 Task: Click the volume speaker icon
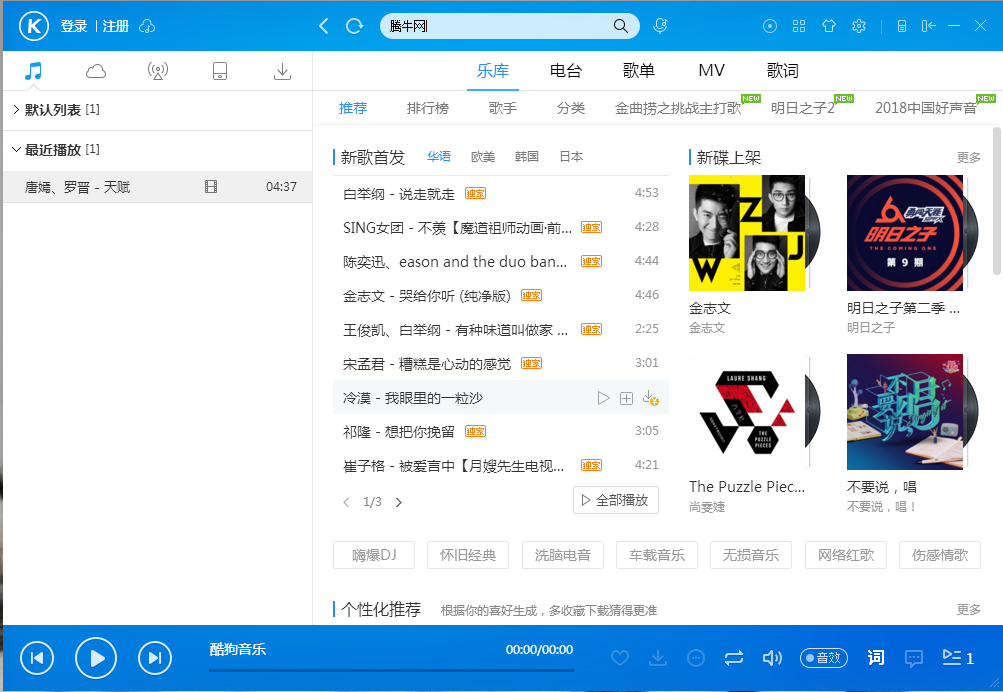tap(772, 658)
